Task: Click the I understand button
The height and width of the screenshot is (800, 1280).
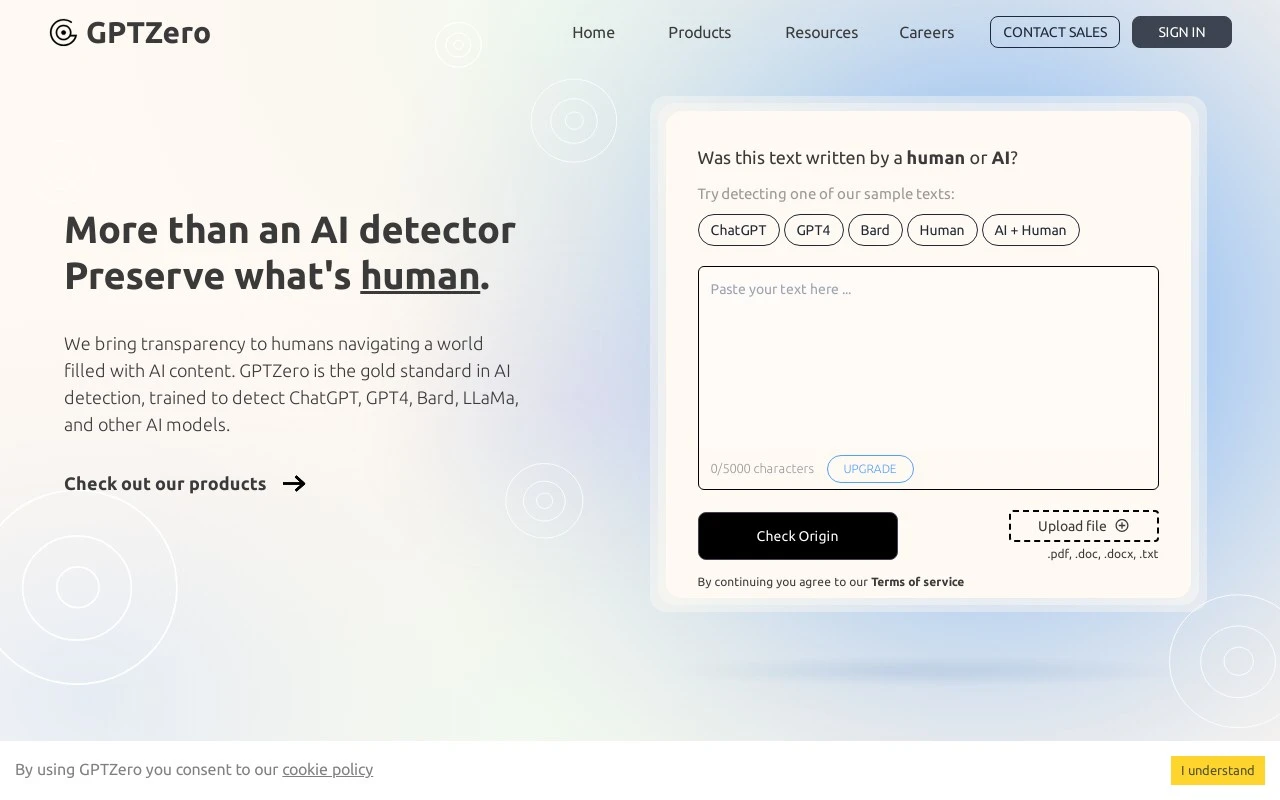Action: [x=1218, y=770]
